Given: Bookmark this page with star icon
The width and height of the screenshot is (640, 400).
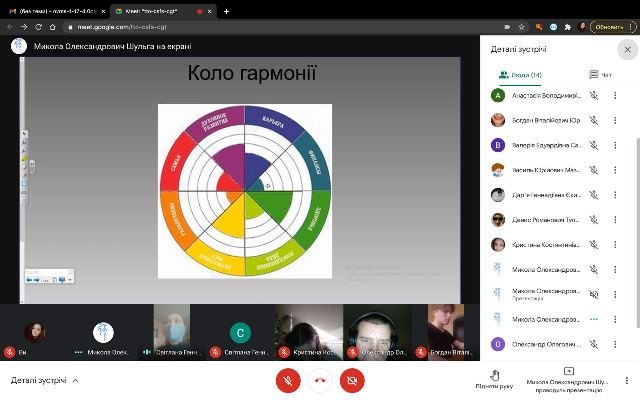Looking at the screenshot, I should [522, 27].
